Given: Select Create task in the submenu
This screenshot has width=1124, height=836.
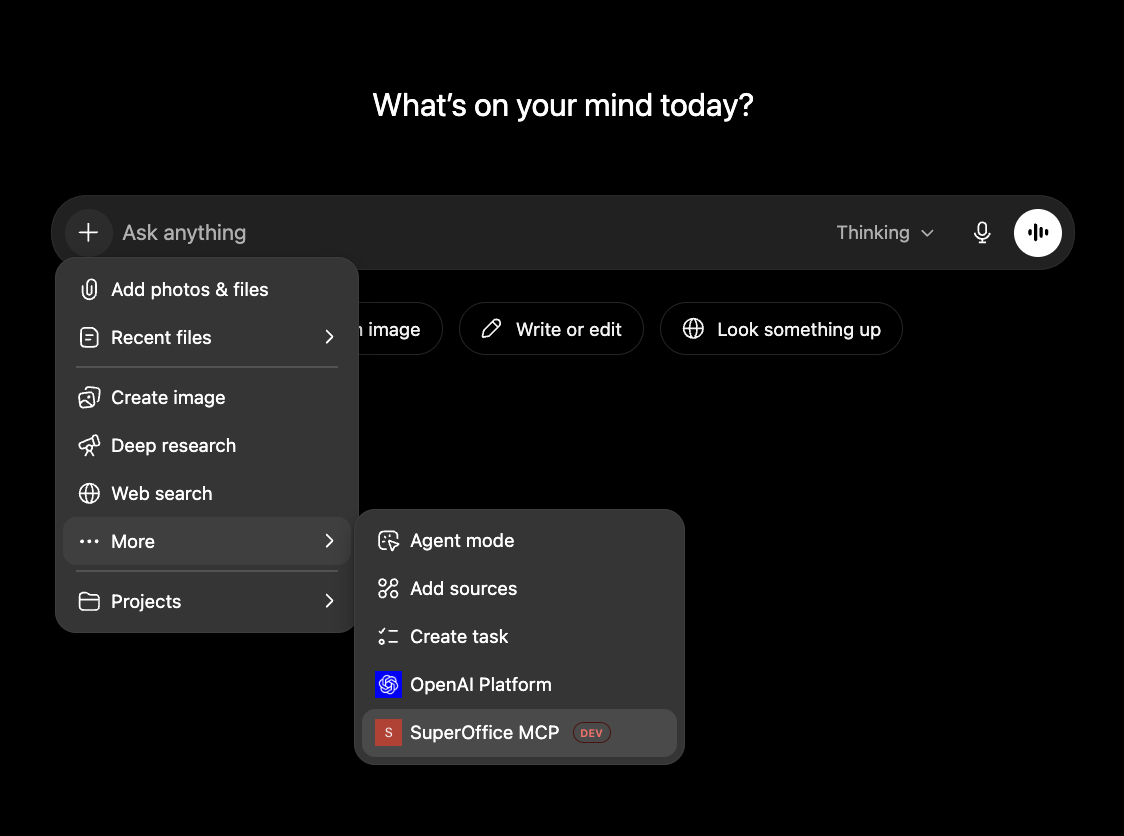Looking at the screenshot, I should (x=519, y=637).
